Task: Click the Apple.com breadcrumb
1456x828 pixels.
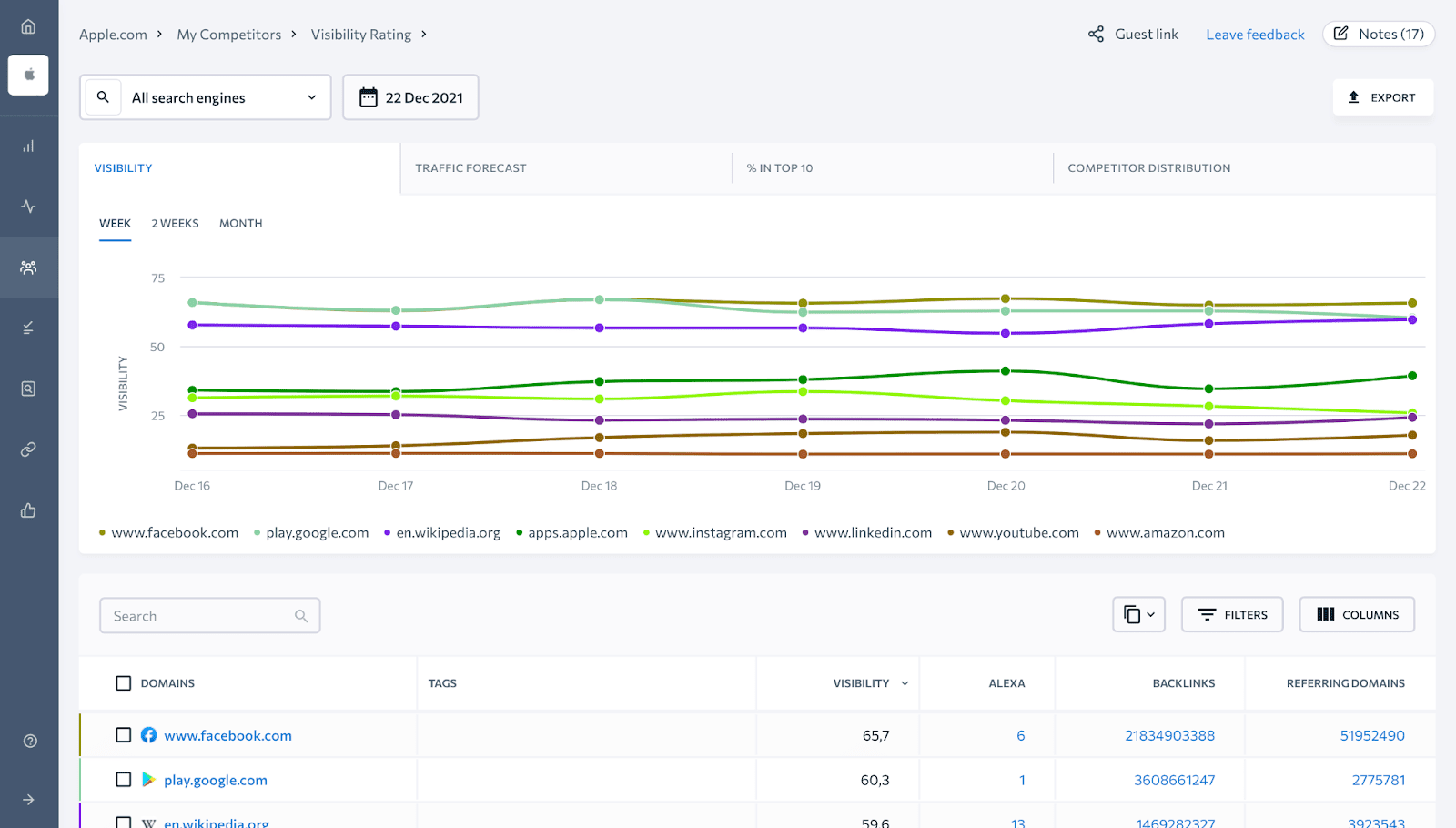Action: tap(113, 35)
